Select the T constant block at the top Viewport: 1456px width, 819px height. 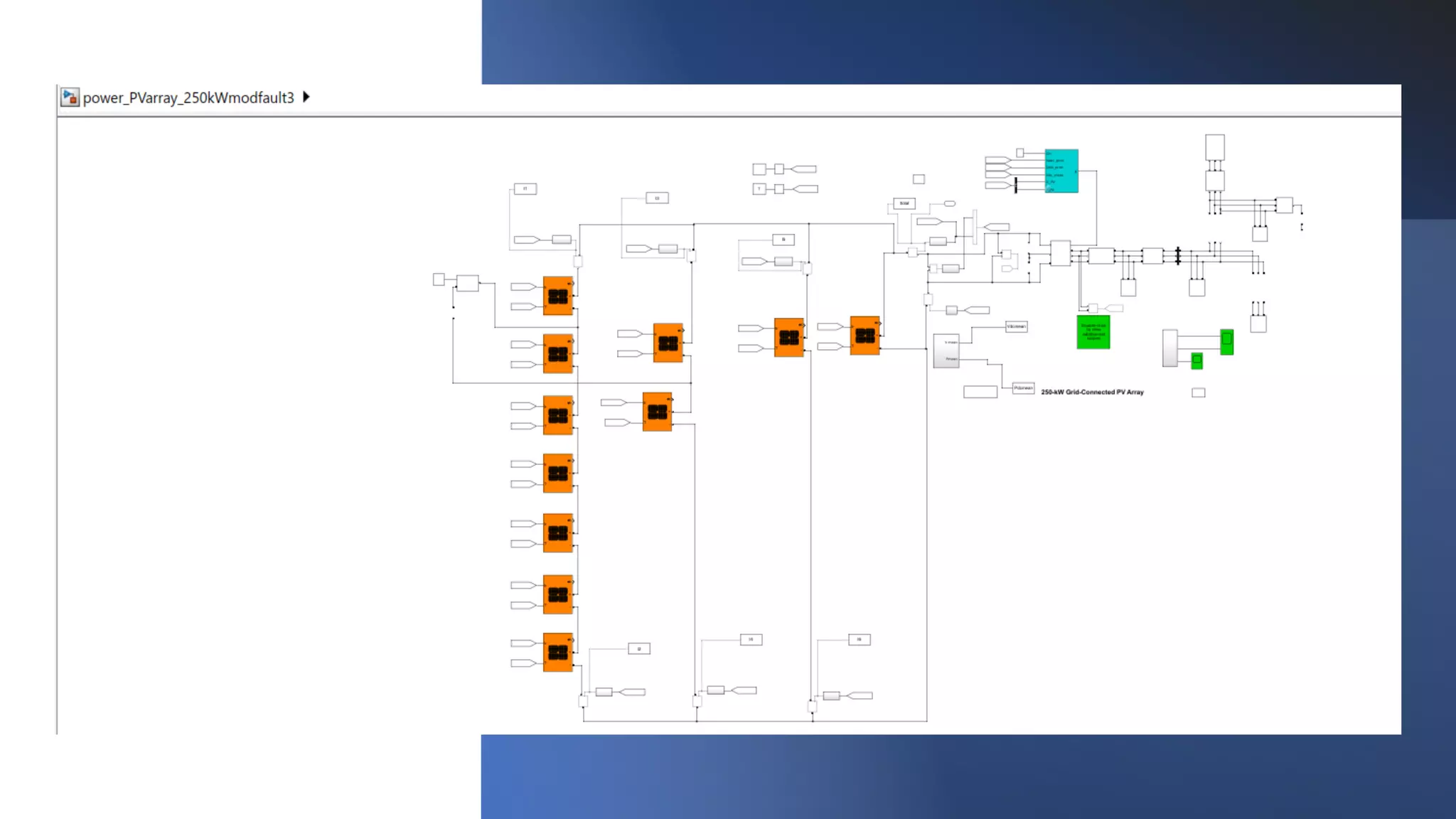coord(759,189)
